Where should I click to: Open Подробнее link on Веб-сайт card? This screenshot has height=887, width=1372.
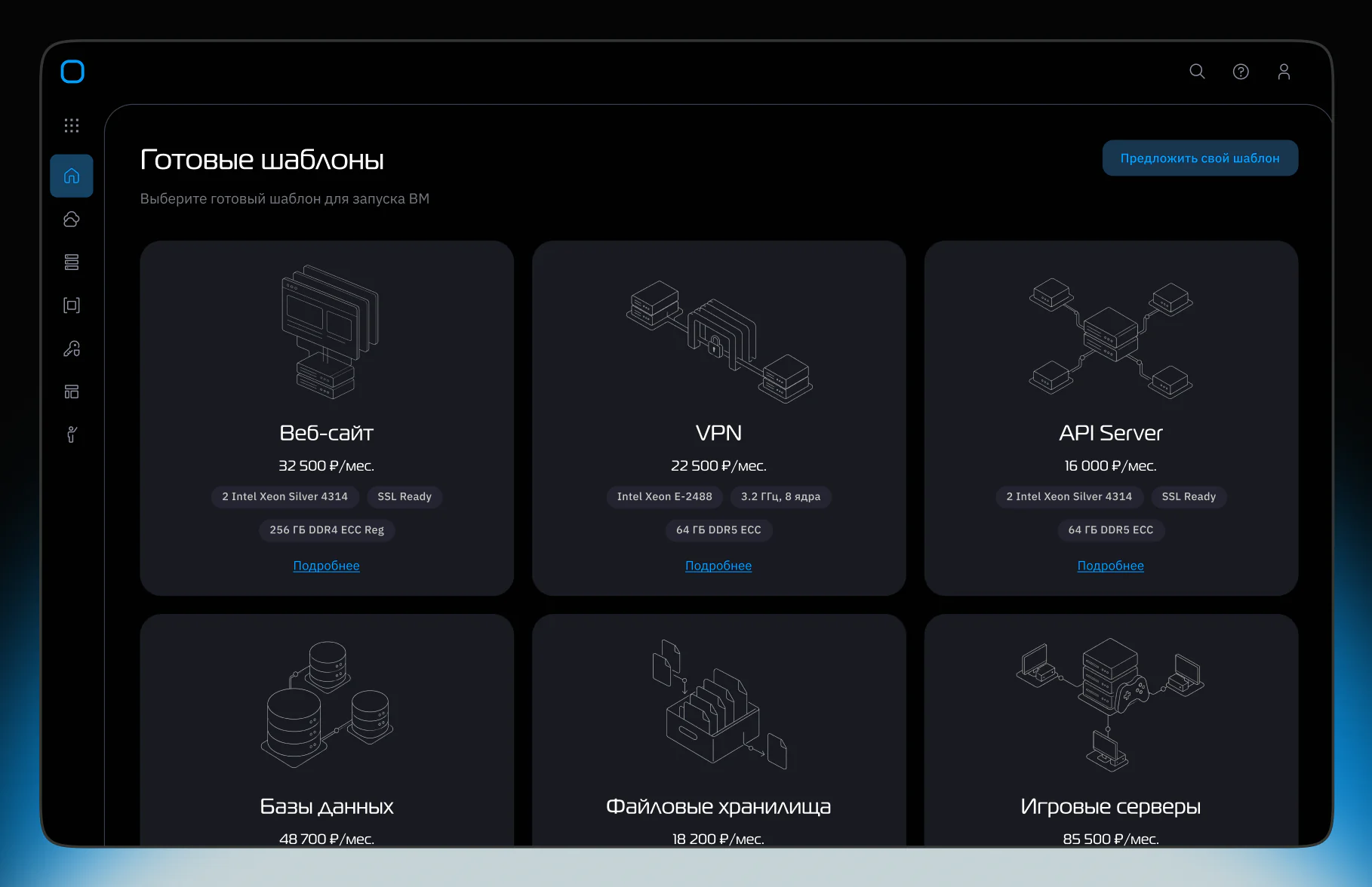click(326, 566)
